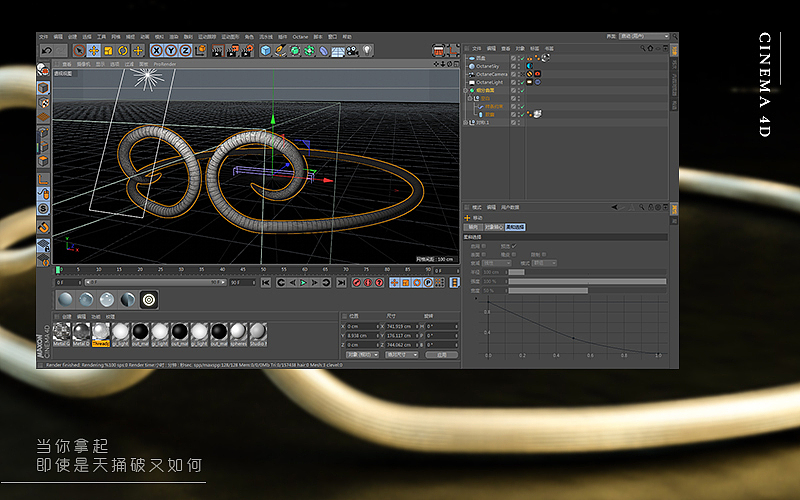Screen dimensions: 800x500
Task: Select the OctaneCamera object
Action: (x=491, y=74)
